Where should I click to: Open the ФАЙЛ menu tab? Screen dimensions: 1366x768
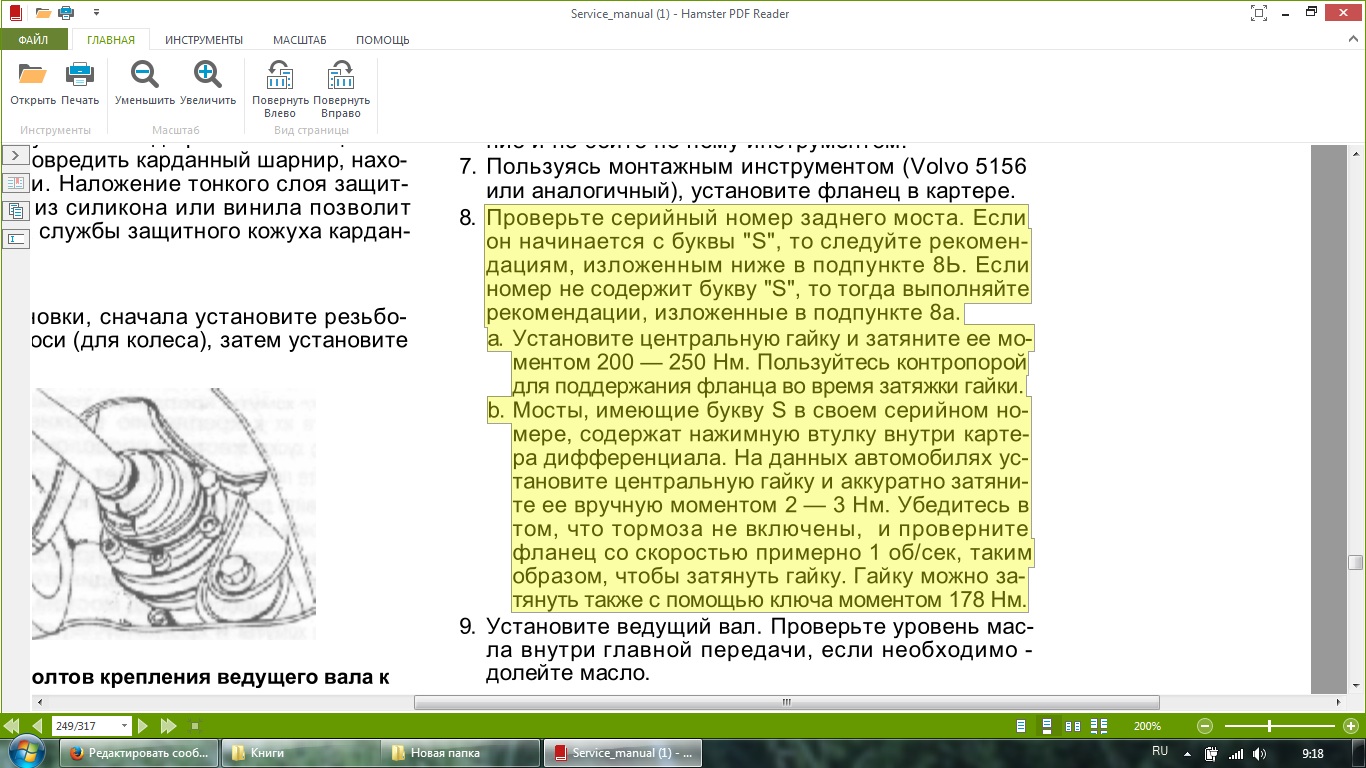(33, 40)
